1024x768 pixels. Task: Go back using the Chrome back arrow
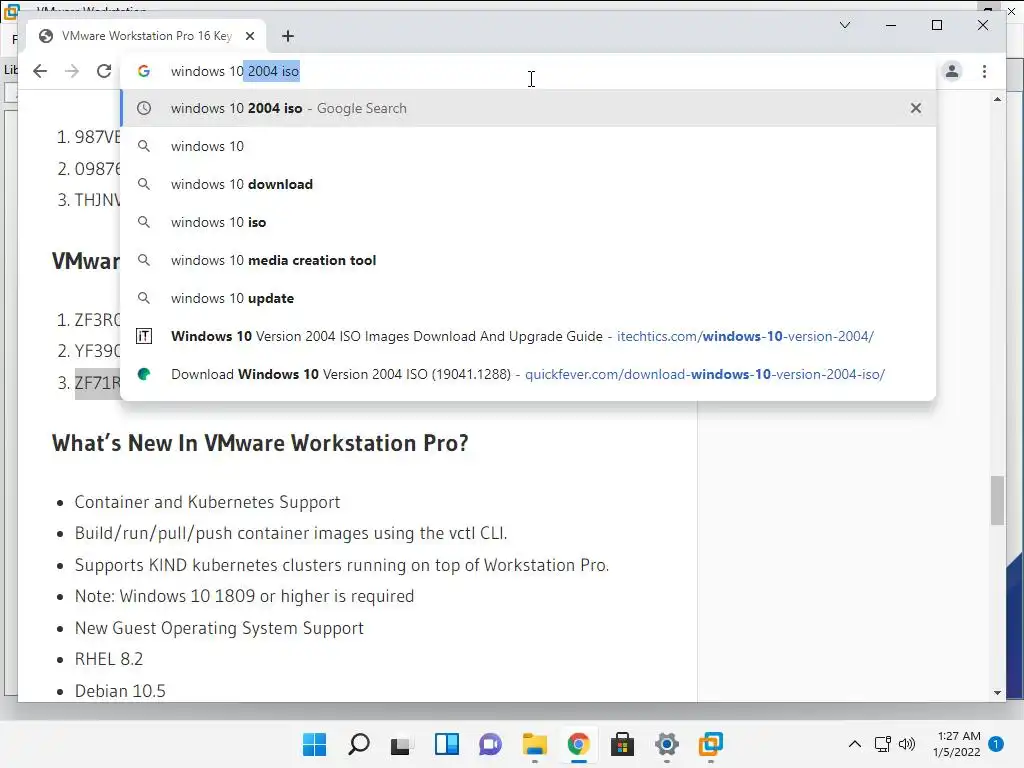[x=40, y=71]
